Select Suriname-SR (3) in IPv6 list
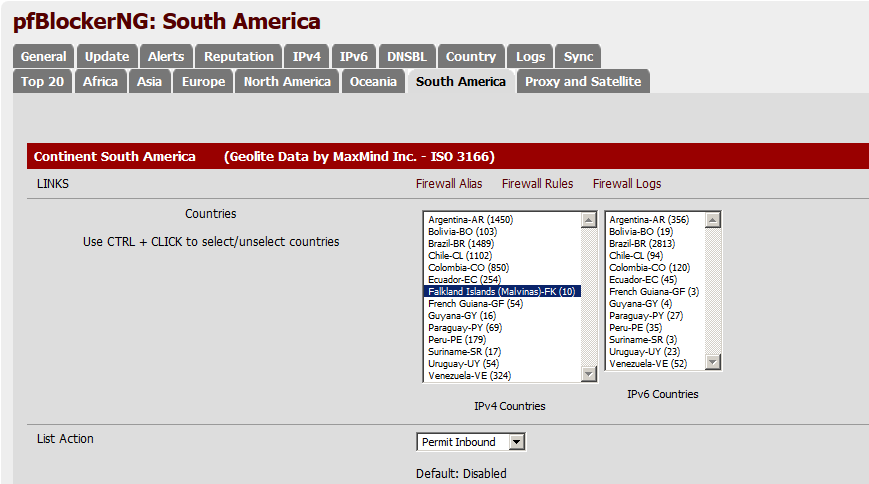This screenshot has height=484, width=869. [655, 340]
